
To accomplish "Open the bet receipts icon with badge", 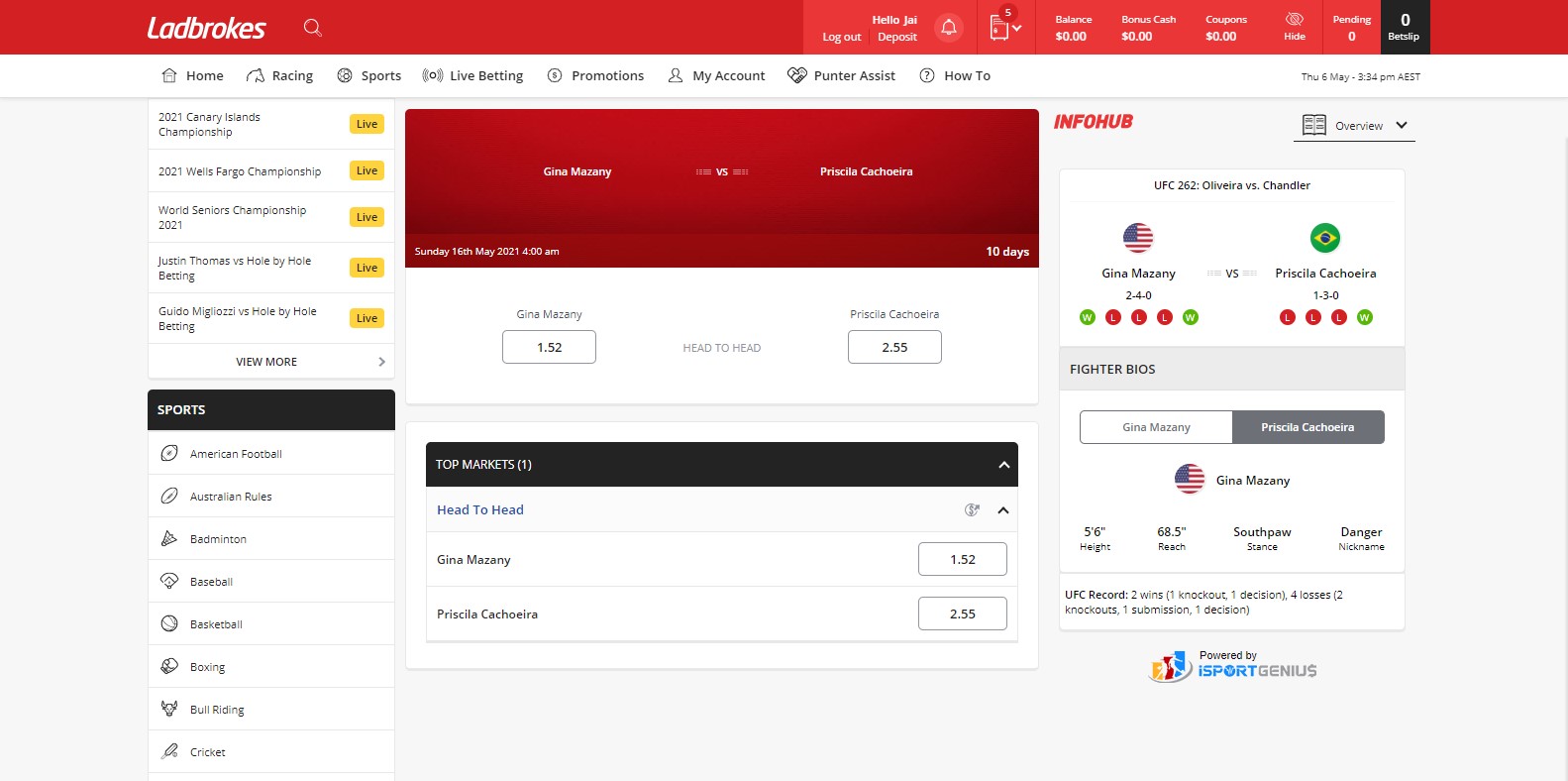I will point(1004,27).
